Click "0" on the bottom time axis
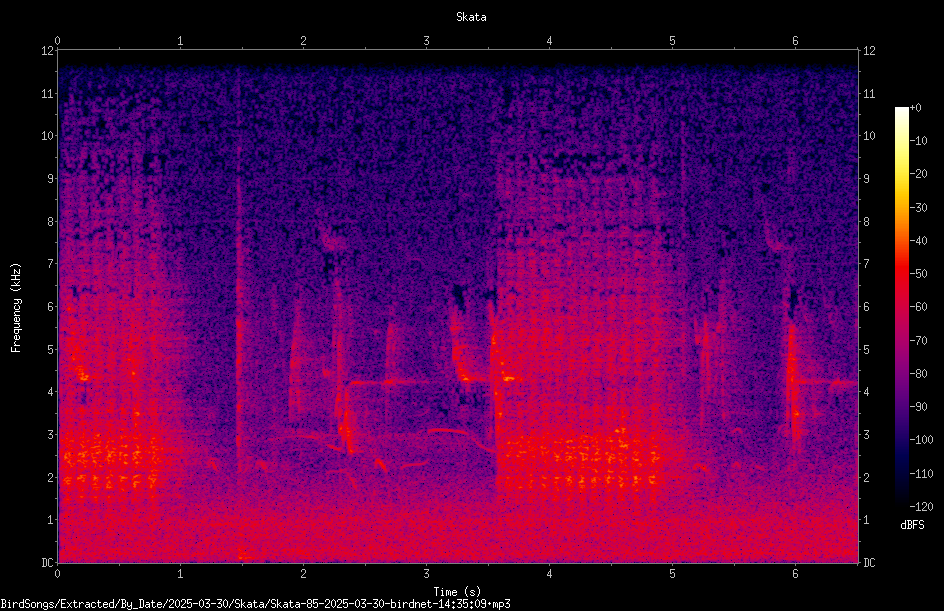The width and height of the screenshot is (944, 611). click(x=57, y=574)
